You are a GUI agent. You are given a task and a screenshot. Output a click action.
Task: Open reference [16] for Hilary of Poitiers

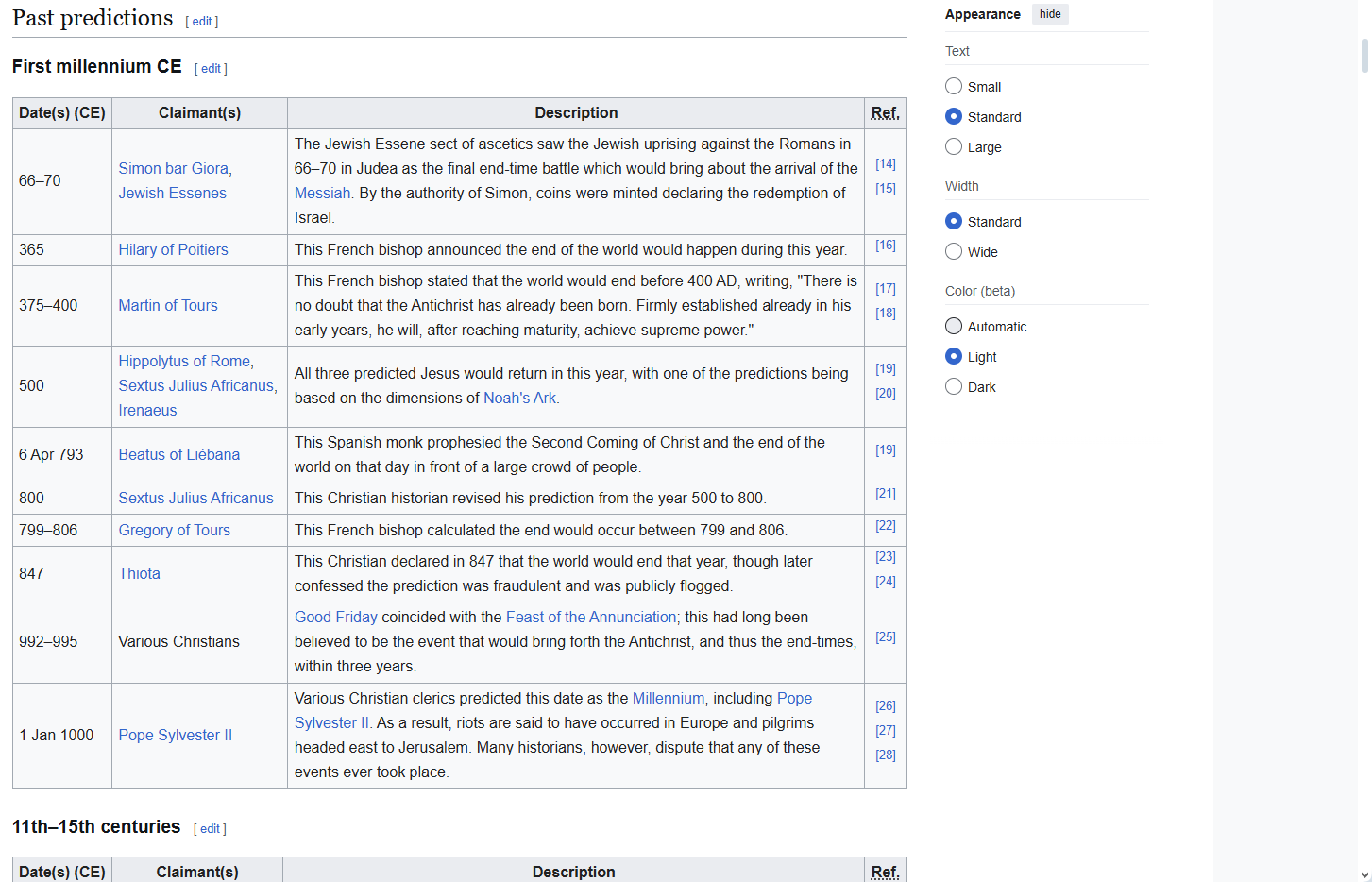886,245
